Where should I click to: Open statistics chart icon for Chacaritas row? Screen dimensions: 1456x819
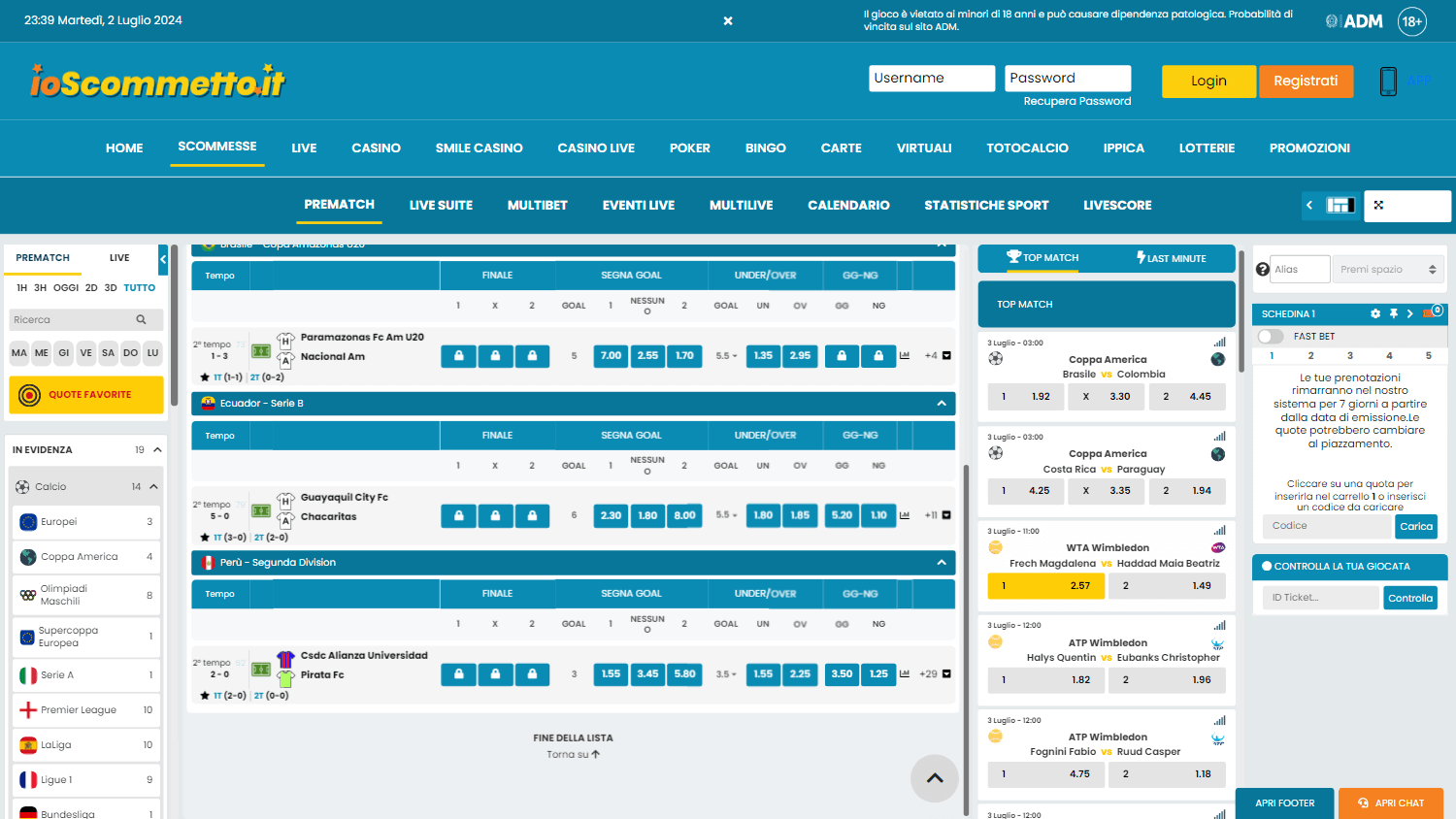(x=905, y=514)
